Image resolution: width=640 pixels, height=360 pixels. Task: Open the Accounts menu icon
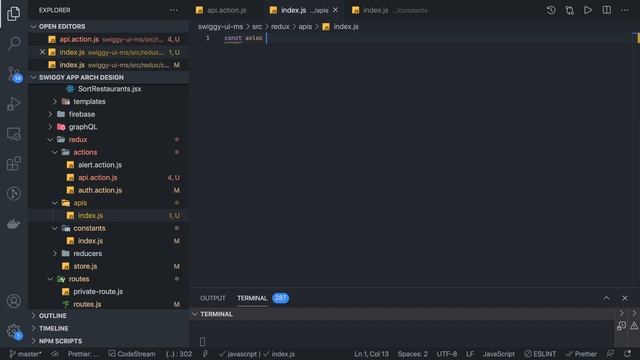pos(14,301)
